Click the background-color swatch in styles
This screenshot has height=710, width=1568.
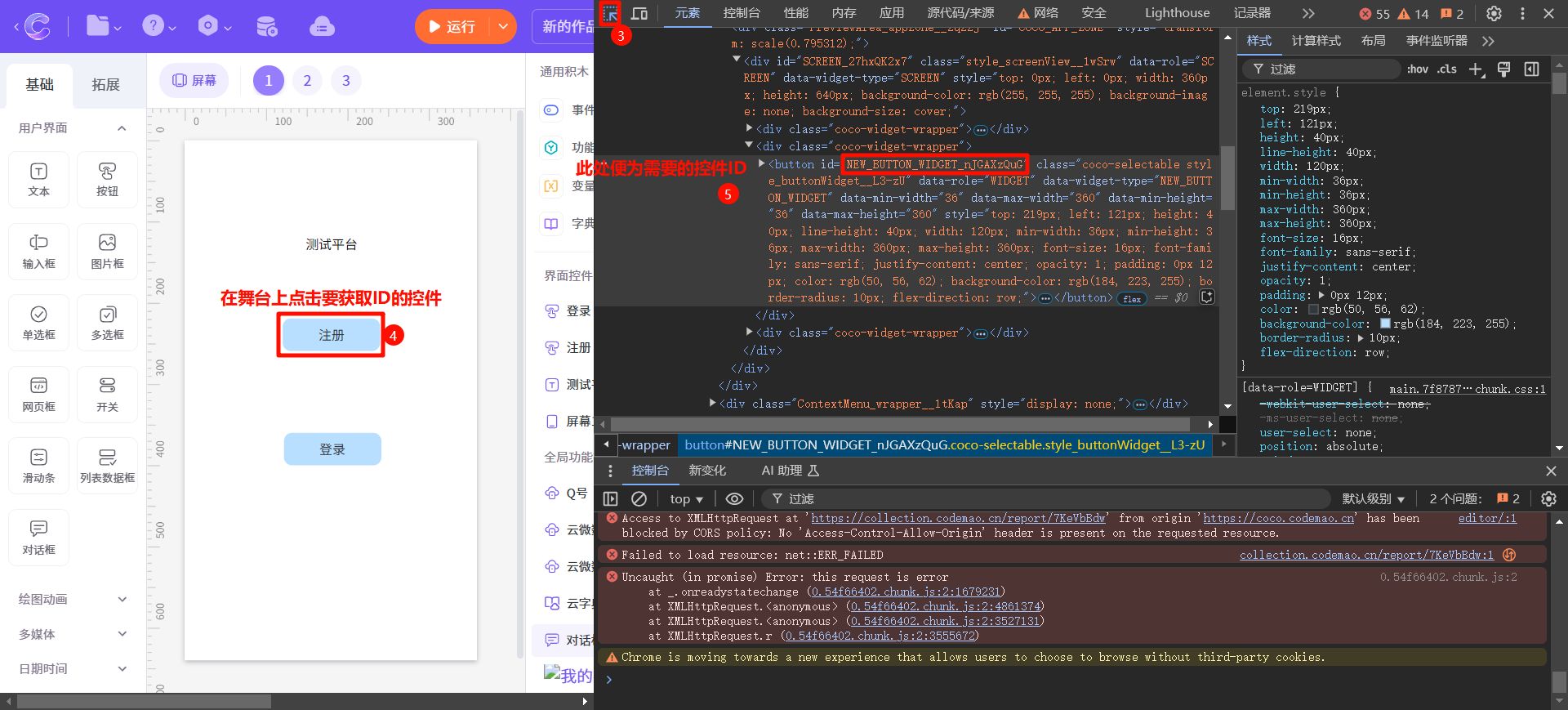pos(1385,324)
